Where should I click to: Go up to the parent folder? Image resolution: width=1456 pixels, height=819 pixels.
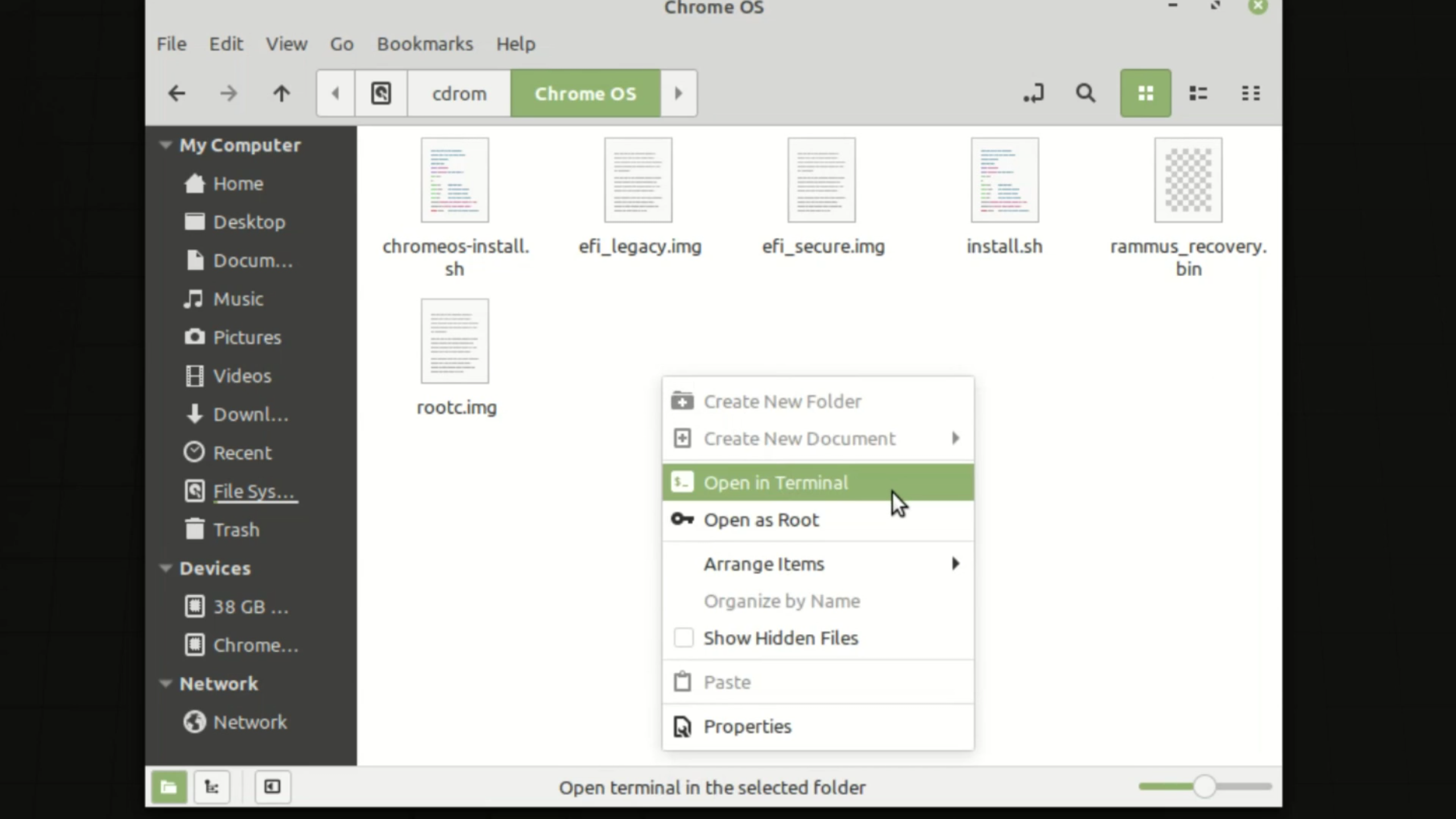point(281,93)
